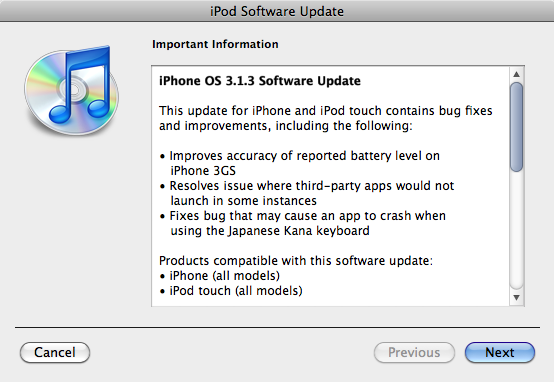Click the Important Information heading

click(x=215, y=44)
